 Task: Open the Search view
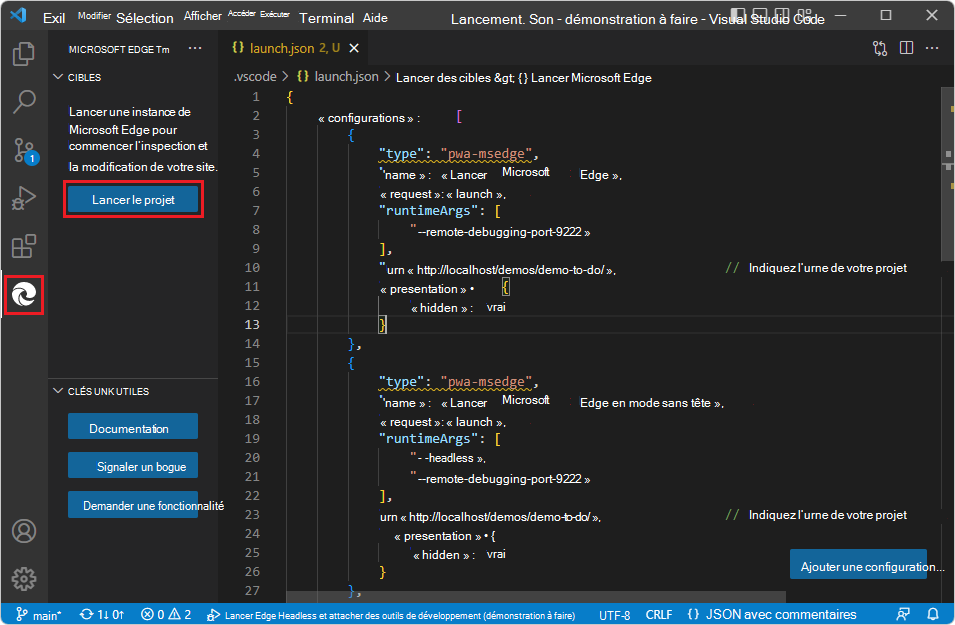tap(24, 102)
